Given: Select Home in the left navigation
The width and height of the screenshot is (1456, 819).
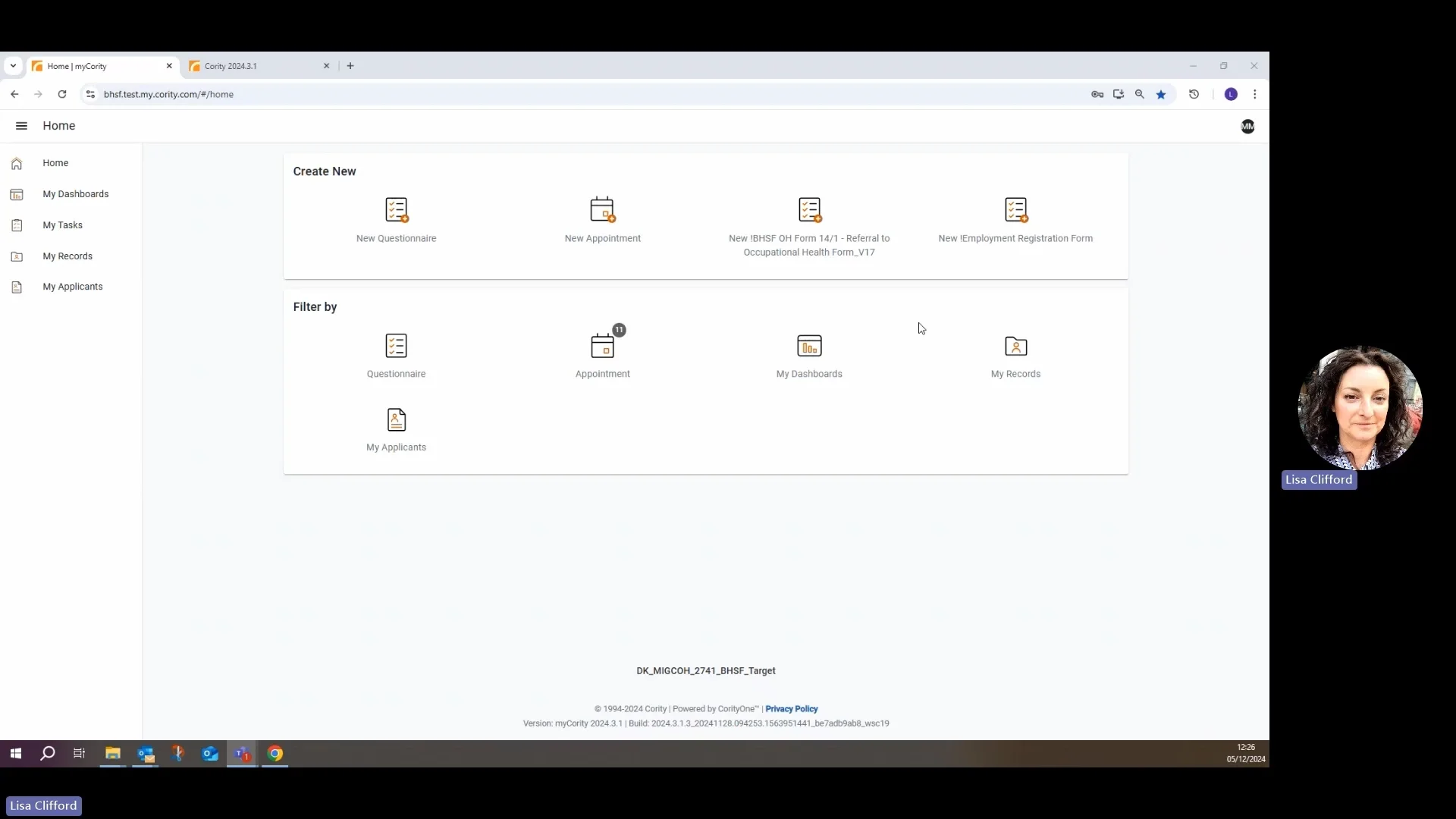Looking at the screenshot, I should tap(54, 163).
